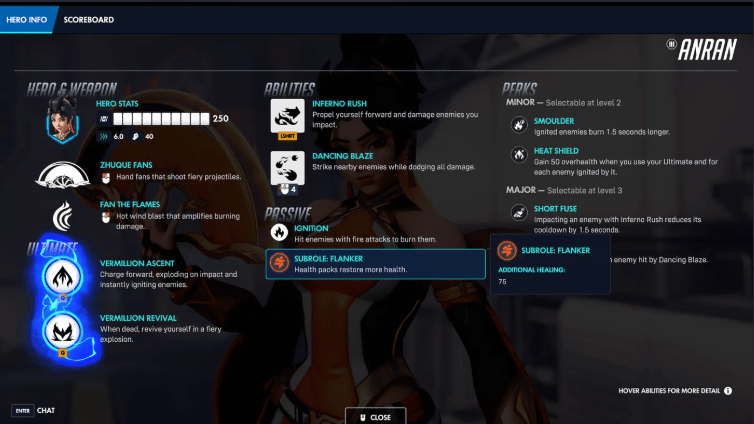This screenshot has width=754, height=424.
Task: Select the Hero Info tab
Action: pos(26,19)
